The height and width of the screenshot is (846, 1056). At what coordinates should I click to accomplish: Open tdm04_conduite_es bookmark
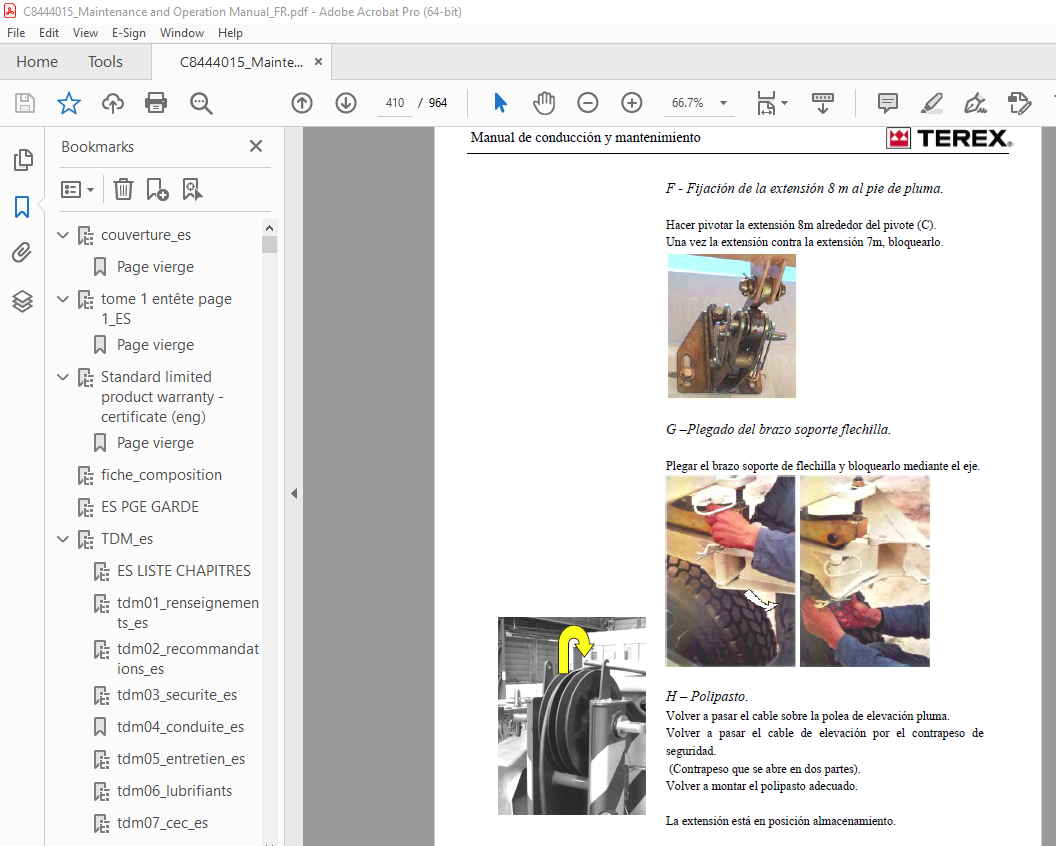[180, 727]
